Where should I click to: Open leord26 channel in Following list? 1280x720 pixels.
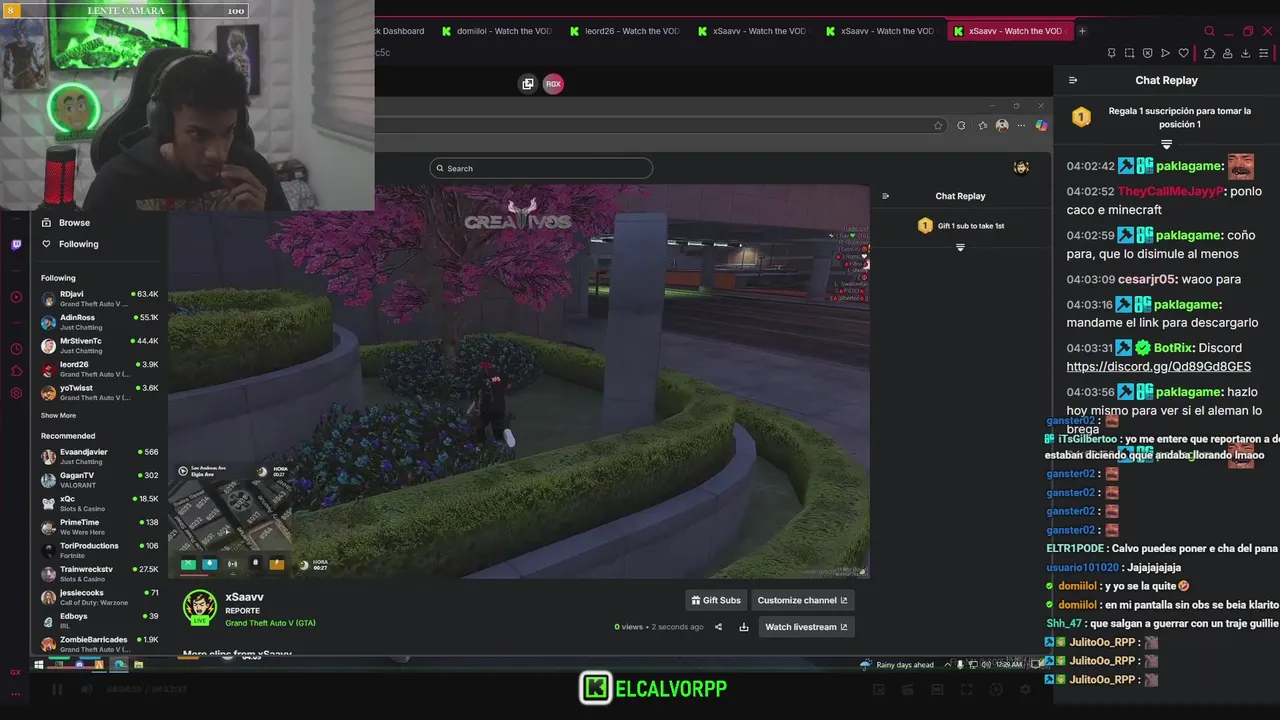pyautogui.click(x=99, y=369)
